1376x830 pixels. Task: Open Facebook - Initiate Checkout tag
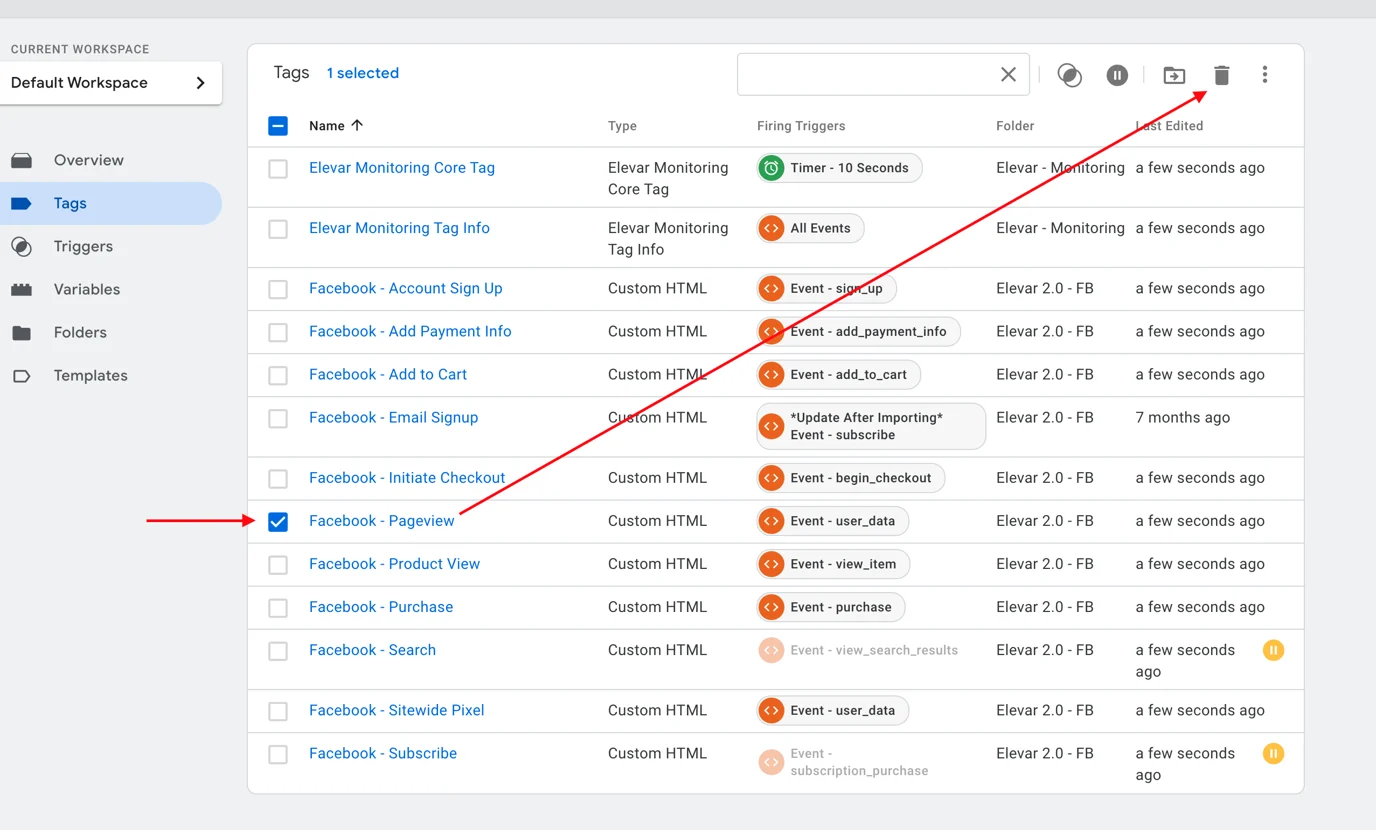(x=407, y=477)
